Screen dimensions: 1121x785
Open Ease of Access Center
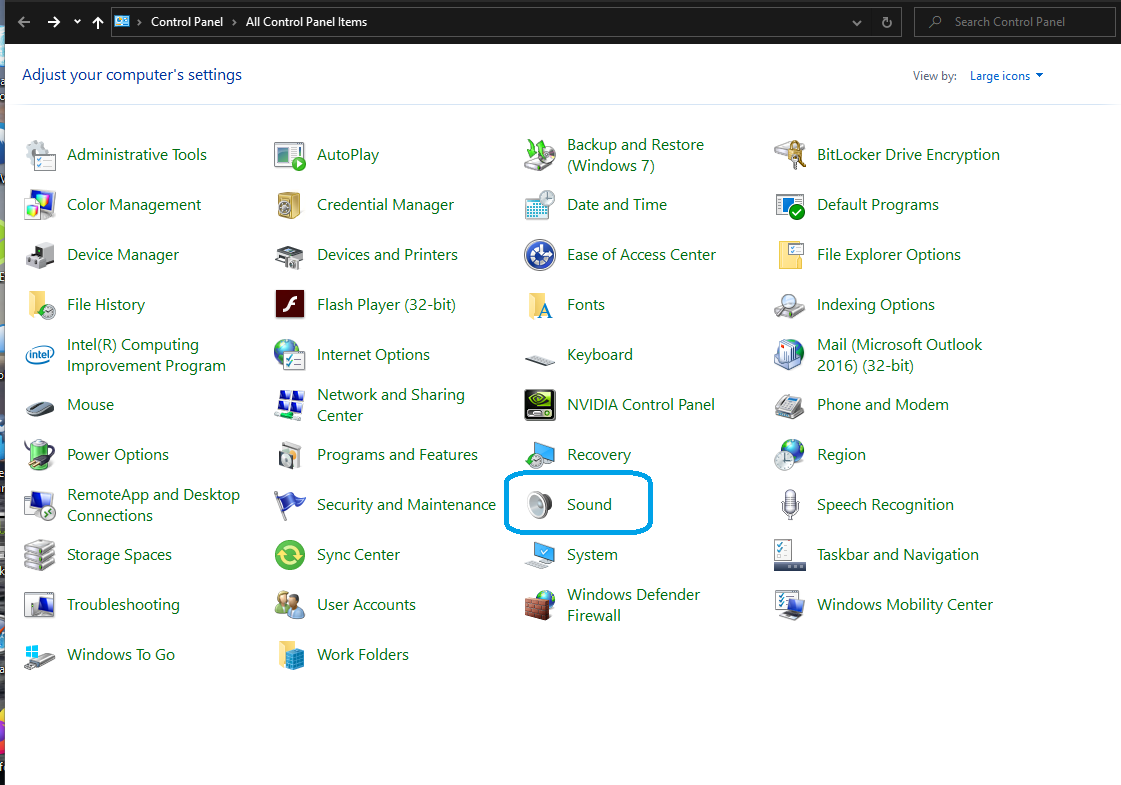pyautogui.click(x=642, y=254)
